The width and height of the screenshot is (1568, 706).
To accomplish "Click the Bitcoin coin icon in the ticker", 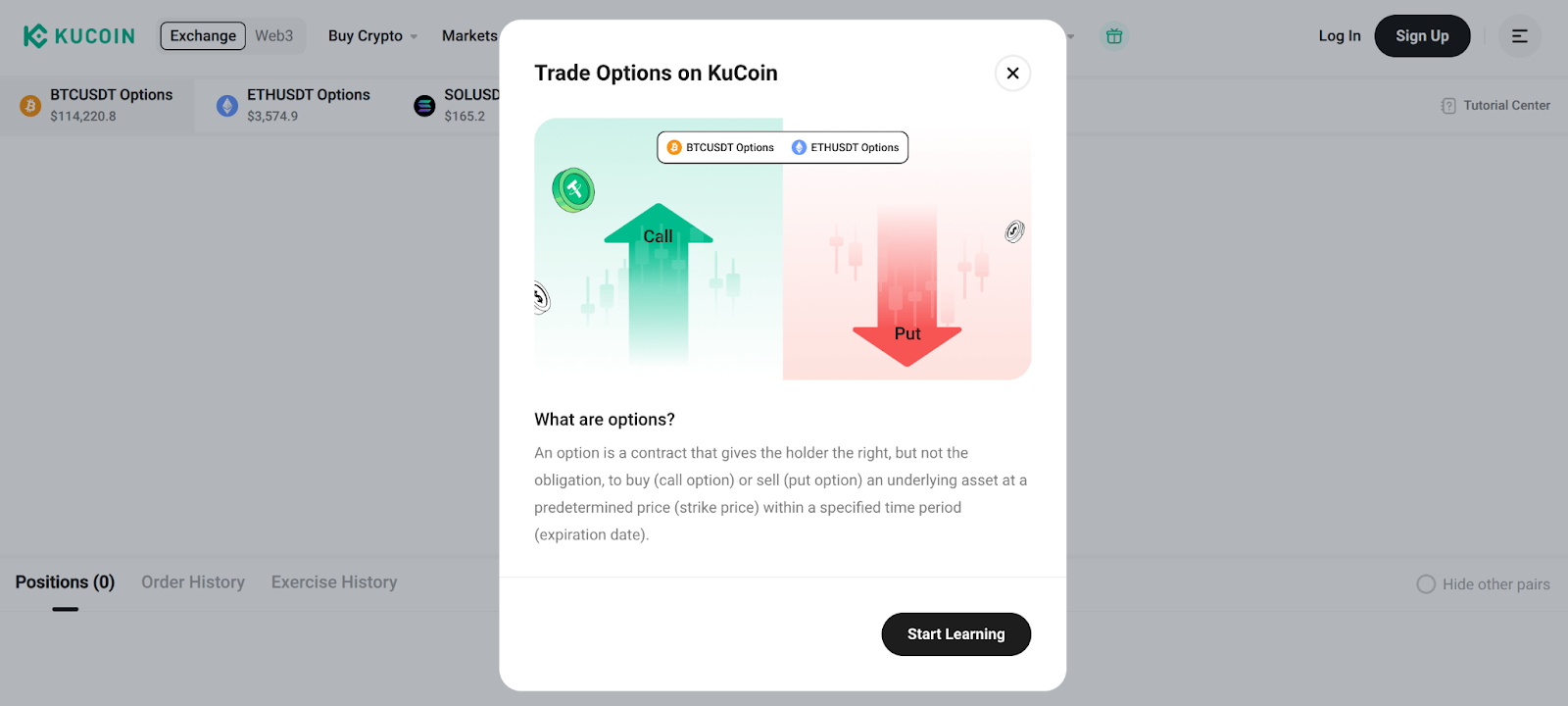I will tap(28, 105).
